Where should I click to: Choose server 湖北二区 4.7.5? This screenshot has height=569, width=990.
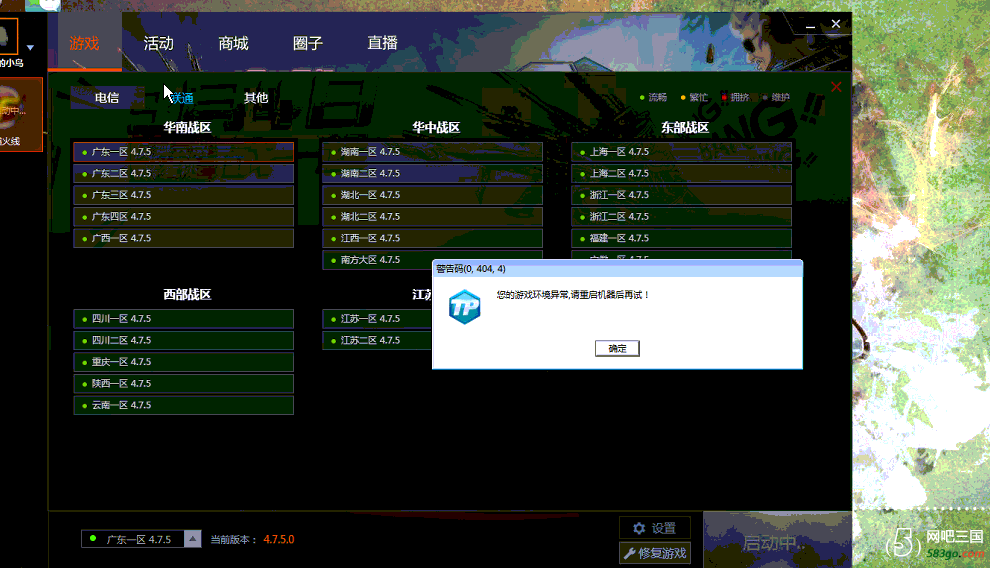click(432, 217)
